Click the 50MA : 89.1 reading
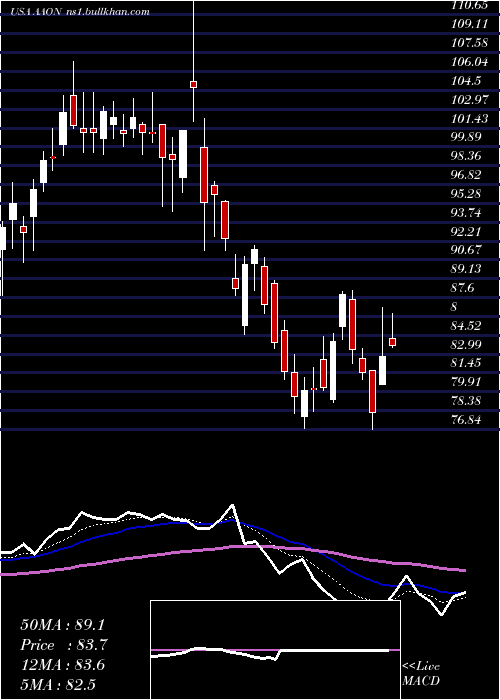This screenshot has height=700, width=500. [x=65, y=625]
